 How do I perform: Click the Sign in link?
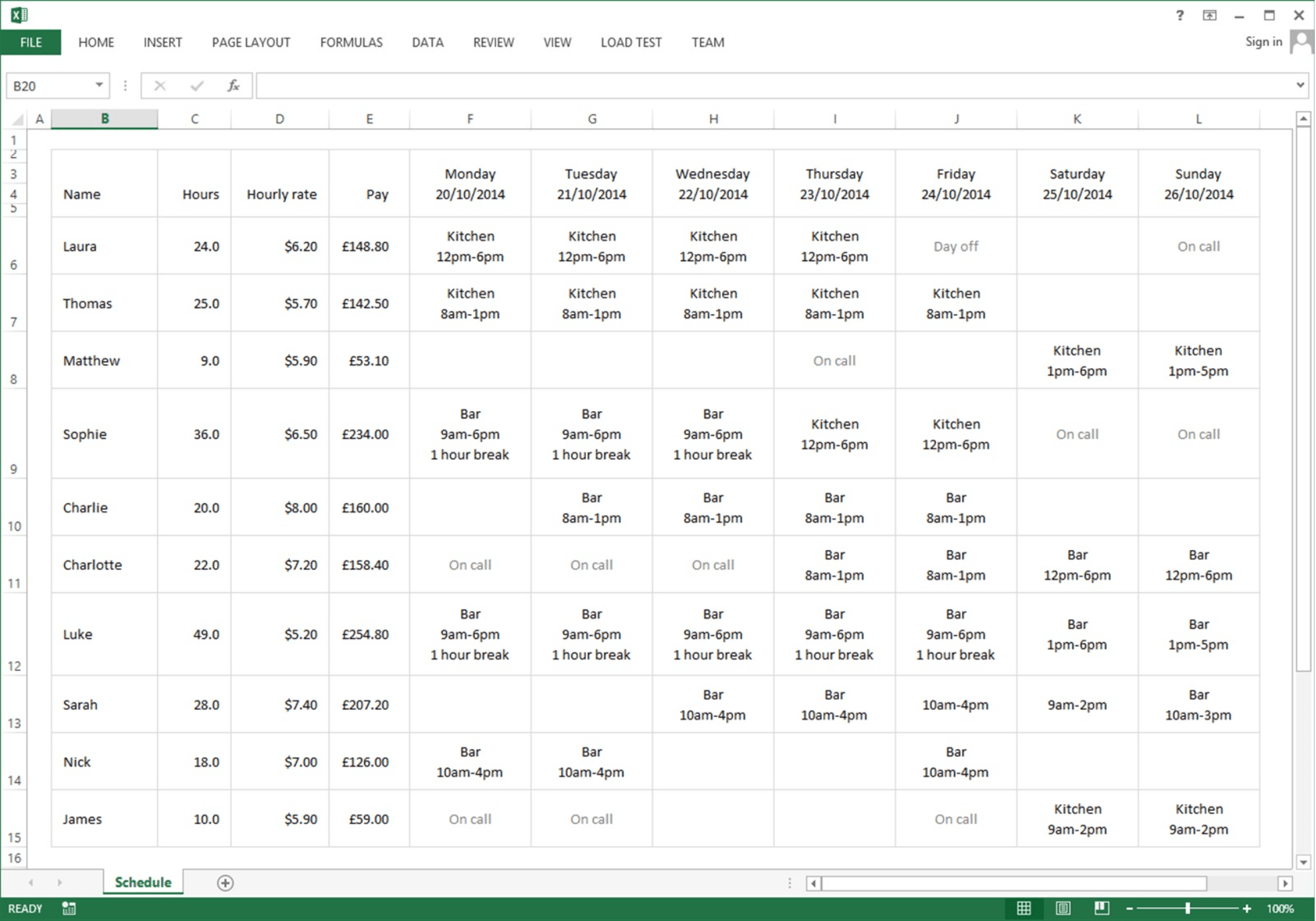click(1263, 41)
